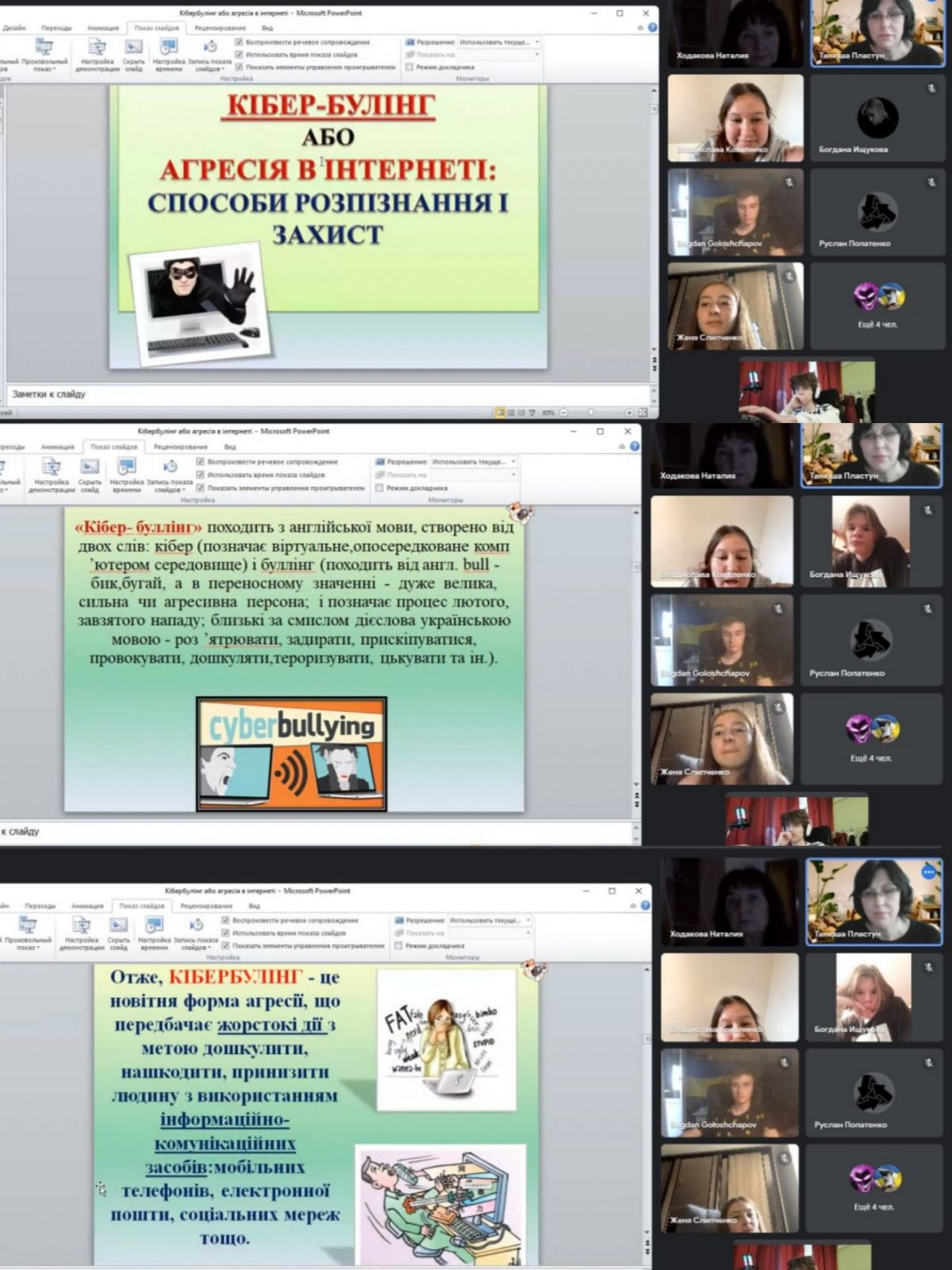This screenshot has height=1270, width=952.
Task: Open 'Рецензирование' tab in bottom PowerPoint window
Action: point(206,906)
